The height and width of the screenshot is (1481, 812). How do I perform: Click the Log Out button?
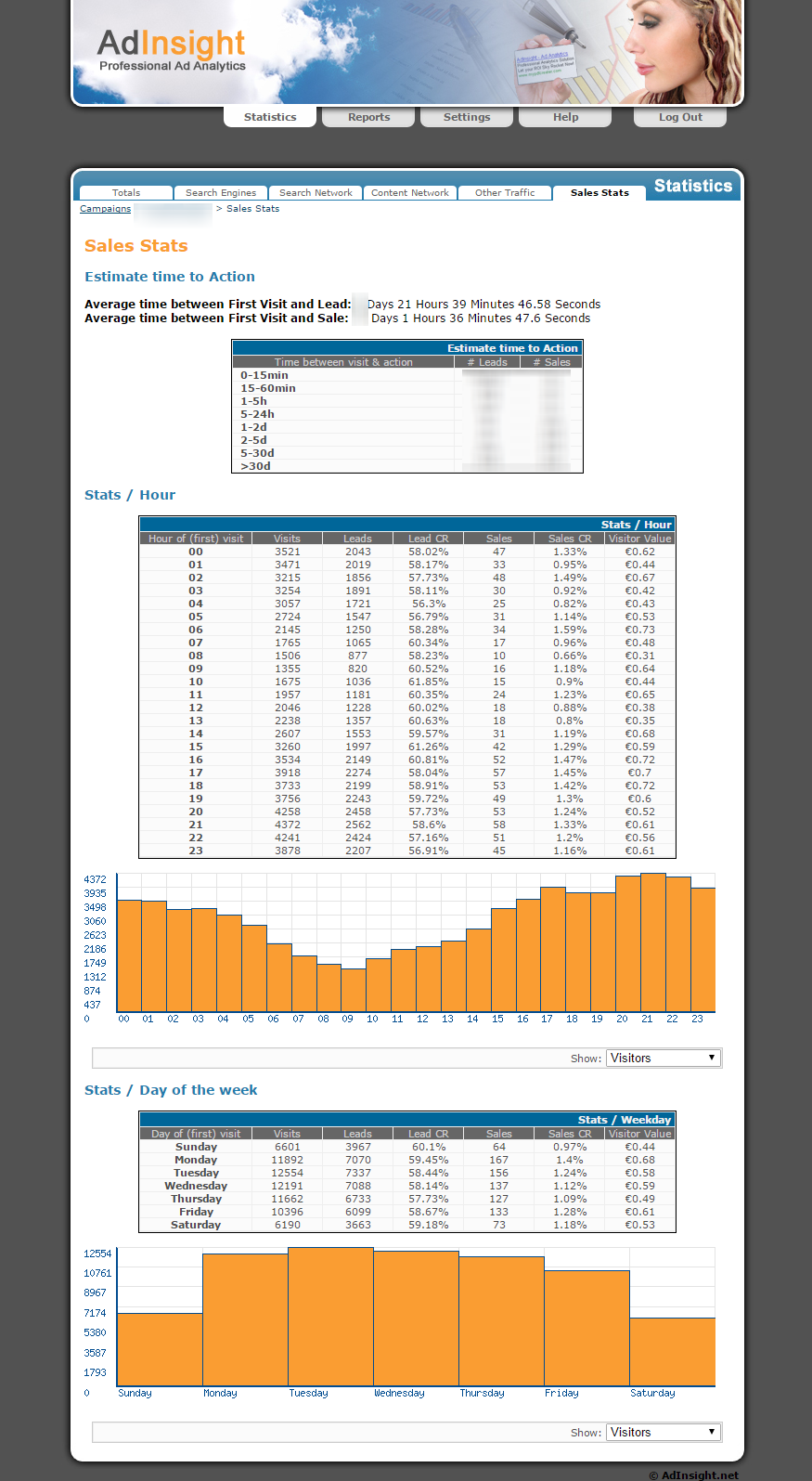pos(679,117)
